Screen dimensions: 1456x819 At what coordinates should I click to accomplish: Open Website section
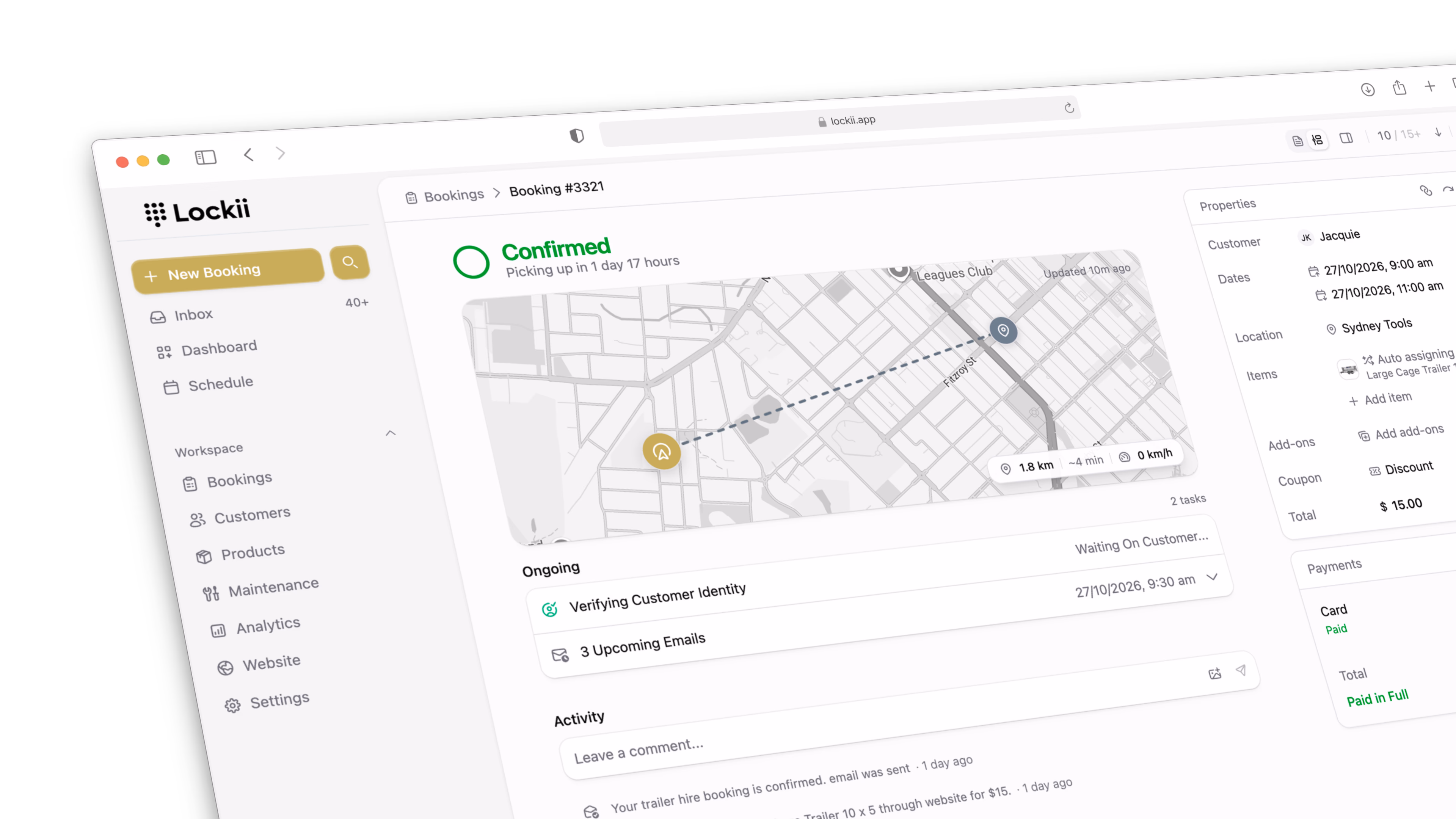click(x=259, y=664)
